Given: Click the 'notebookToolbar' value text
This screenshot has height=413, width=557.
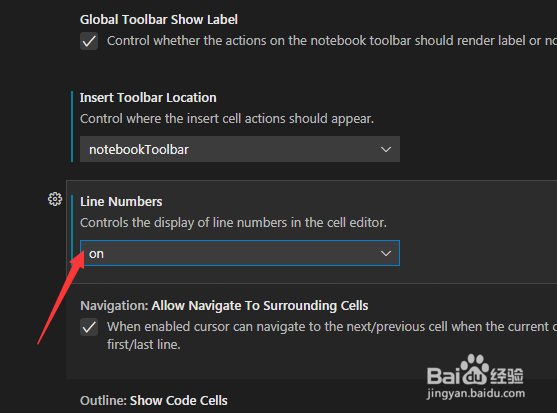Looking at the screenshot, I should pos(139,150).
